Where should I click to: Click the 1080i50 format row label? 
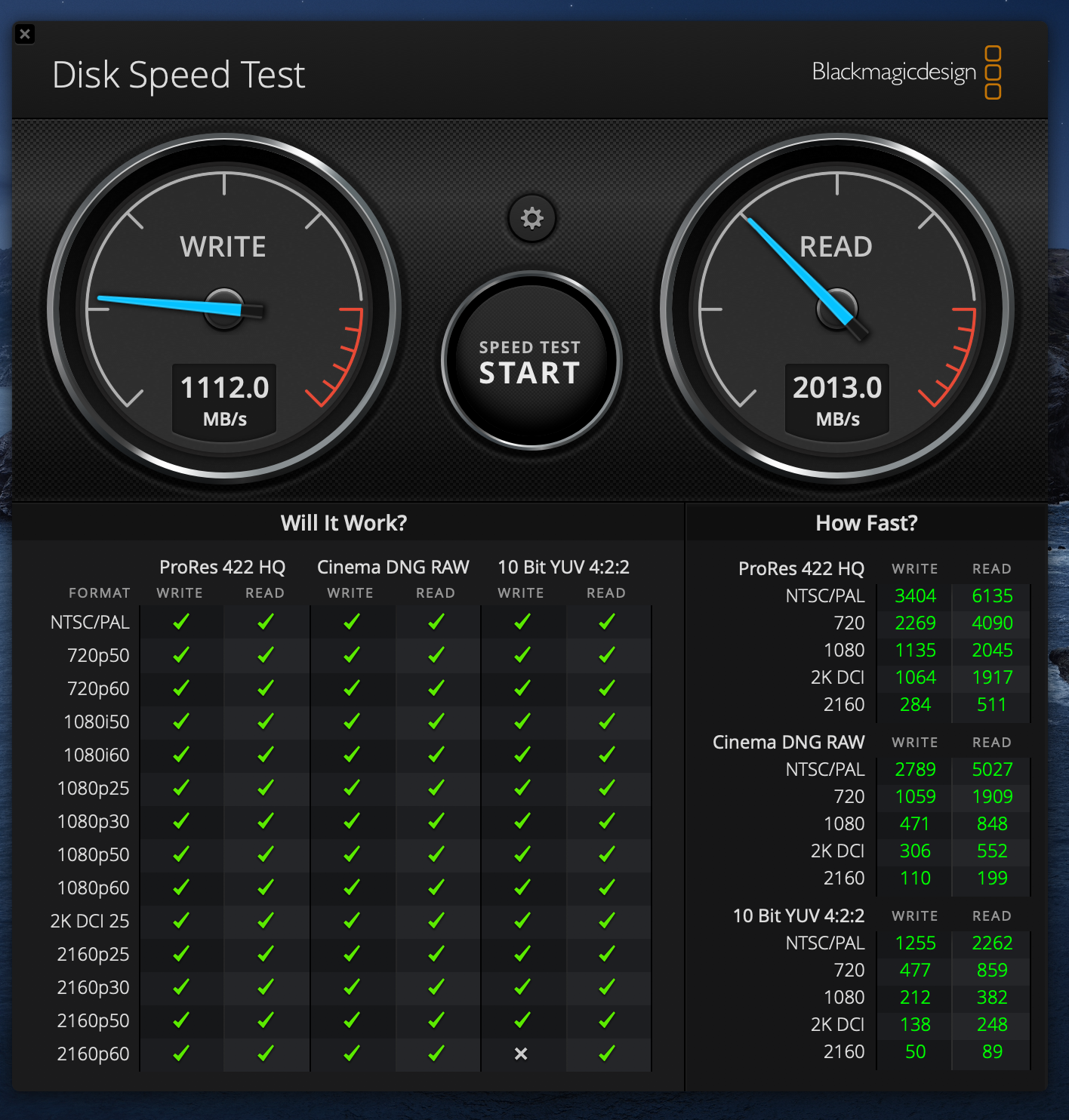click(97, 722)
